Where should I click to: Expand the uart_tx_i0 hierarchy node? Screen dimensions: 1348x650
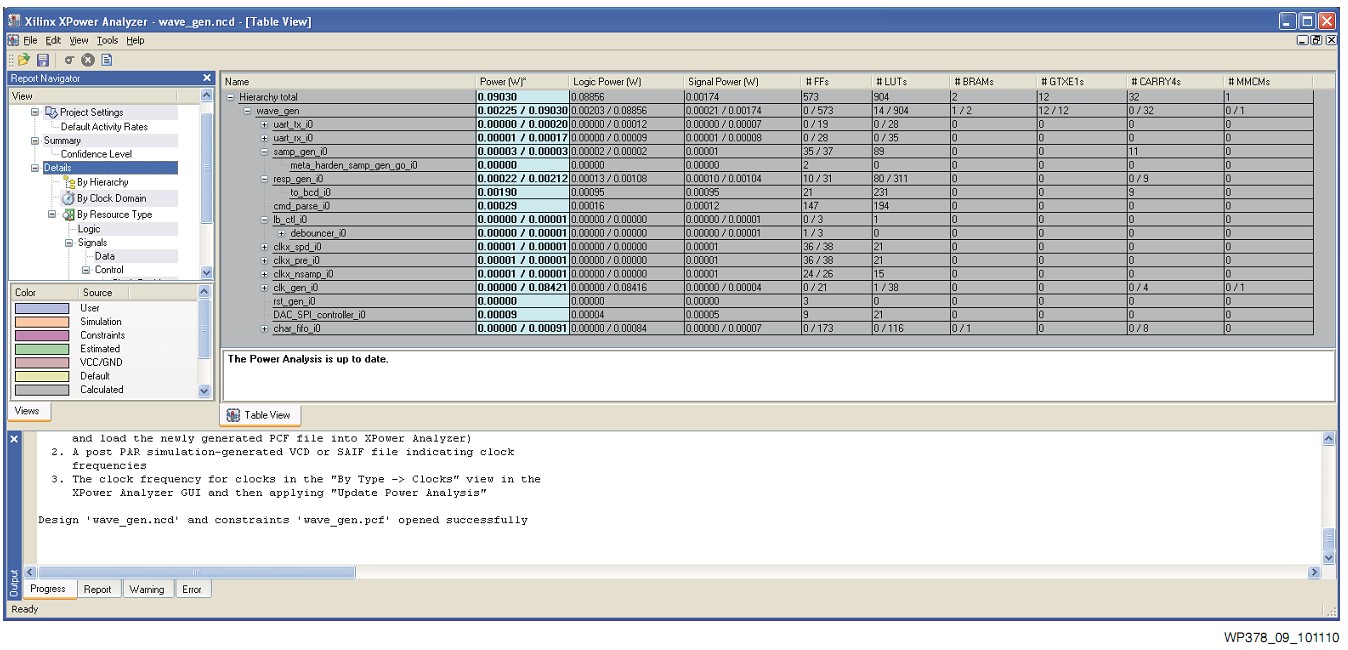264,124
